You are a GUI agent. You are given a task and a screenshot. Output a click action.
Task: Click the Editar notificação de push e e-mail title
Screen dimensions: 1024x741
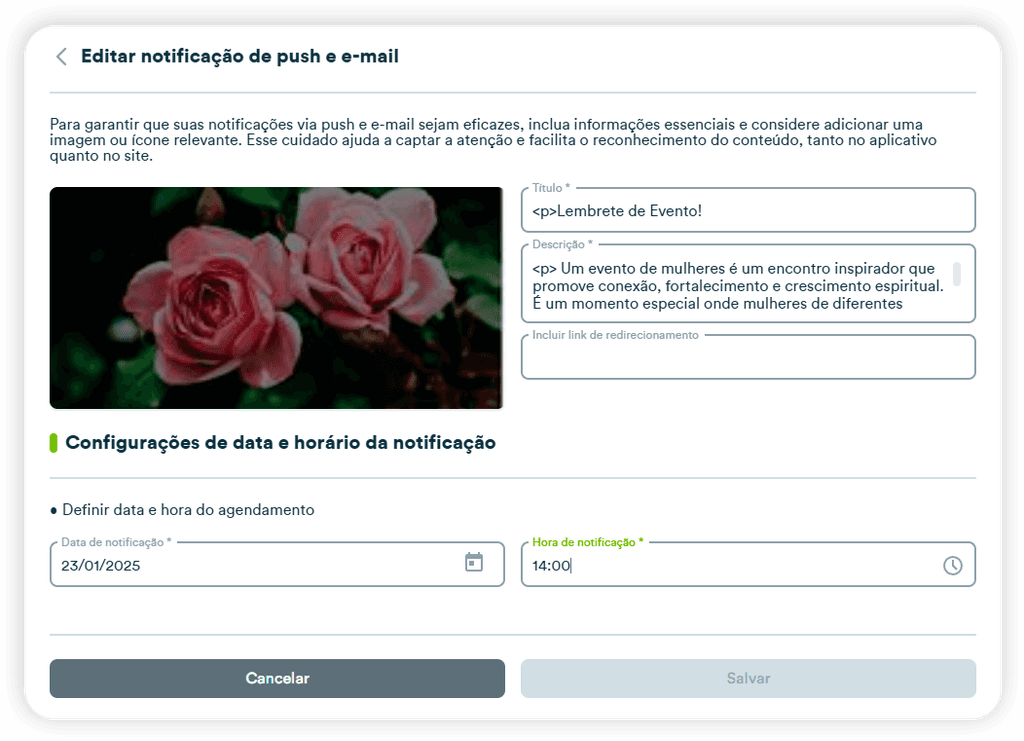pos(240,57)
